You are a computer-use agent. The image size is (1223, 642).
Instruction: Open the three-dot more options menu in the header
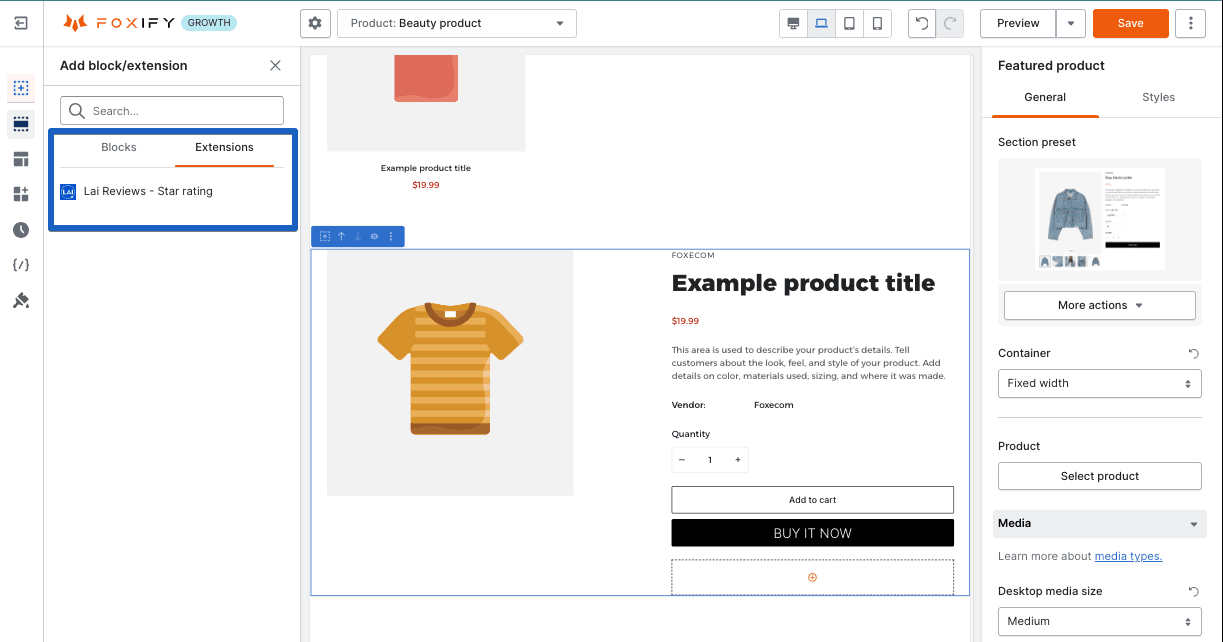[x=1190, y=23]
